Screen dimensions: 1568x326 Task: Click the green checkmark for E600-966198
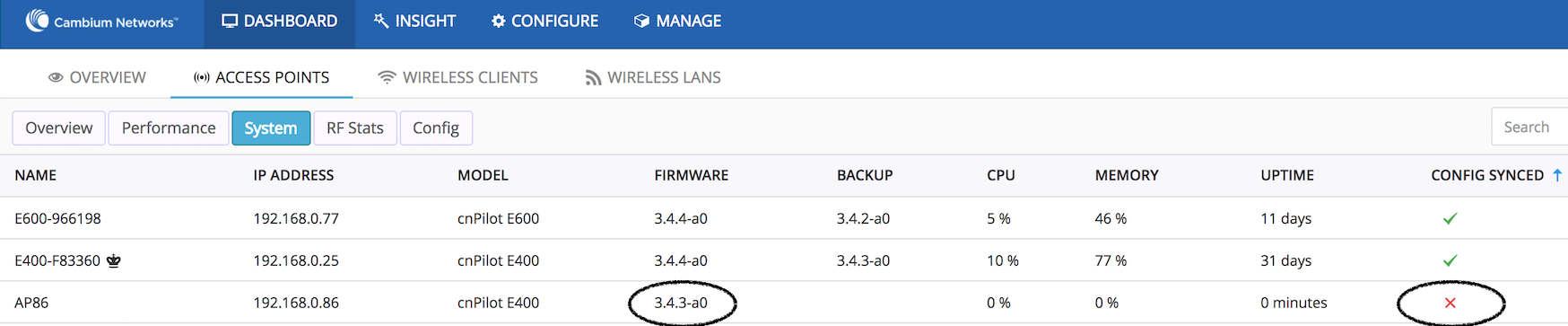[1450, 218]
